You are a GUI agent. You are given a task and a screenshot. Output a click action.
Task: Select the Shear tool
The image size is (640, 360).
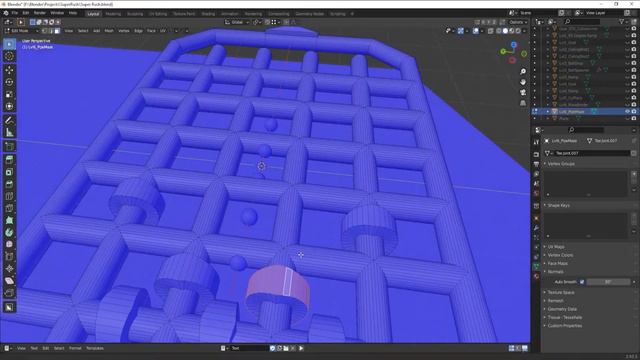(x=9, y=281)
